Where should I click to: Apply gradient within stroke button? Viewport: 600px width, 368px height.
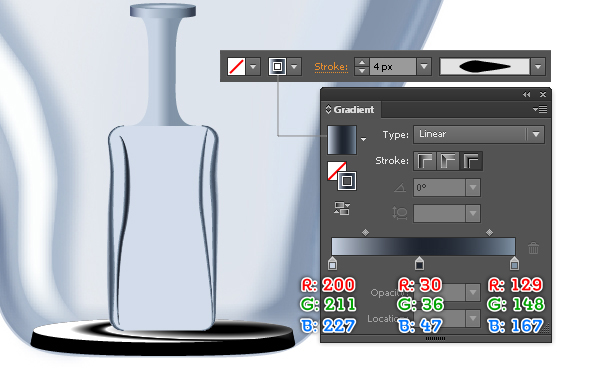pyautogui.click(x=425, y=161)
